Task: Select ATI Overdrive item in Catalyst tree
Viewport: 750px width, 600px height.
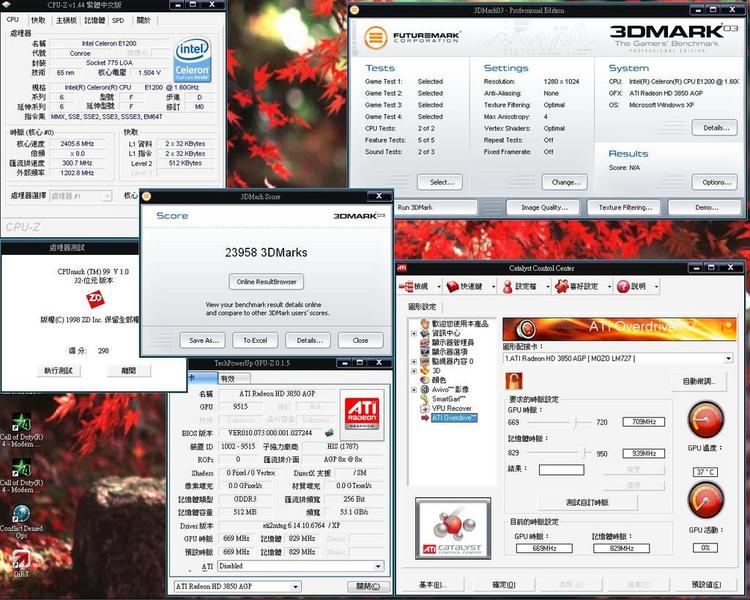Action: pos(453,418)
